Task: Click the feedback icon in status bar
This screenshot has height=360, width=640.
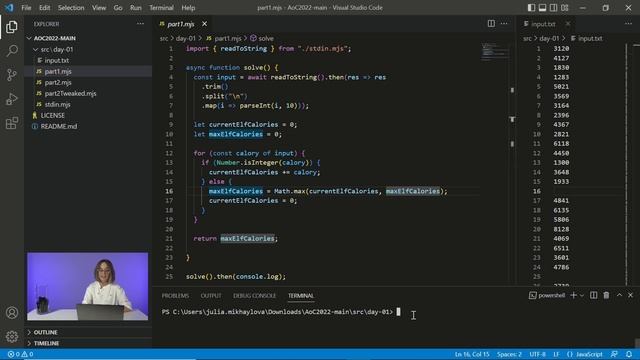Action: [614, 354]
